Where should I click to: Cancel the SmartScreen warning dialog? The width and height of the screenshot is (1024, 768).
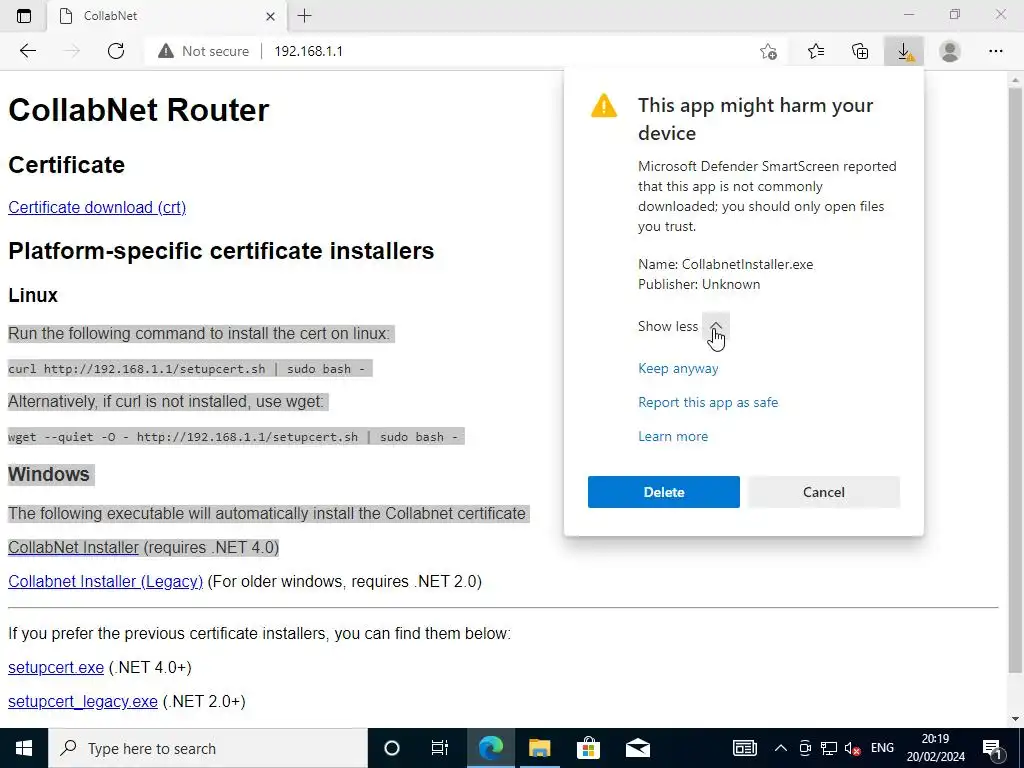click(x=824, y=492)
